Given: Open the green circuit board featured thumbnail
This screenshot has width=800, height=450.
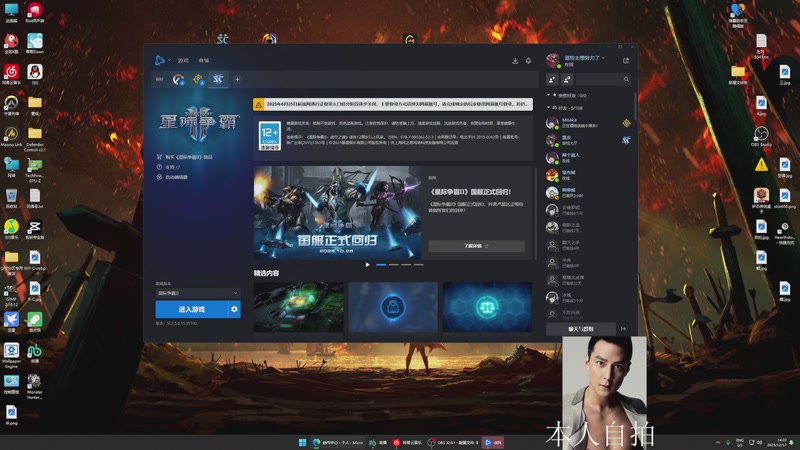Looking at the screenshot, I should (x=298, y=307).
